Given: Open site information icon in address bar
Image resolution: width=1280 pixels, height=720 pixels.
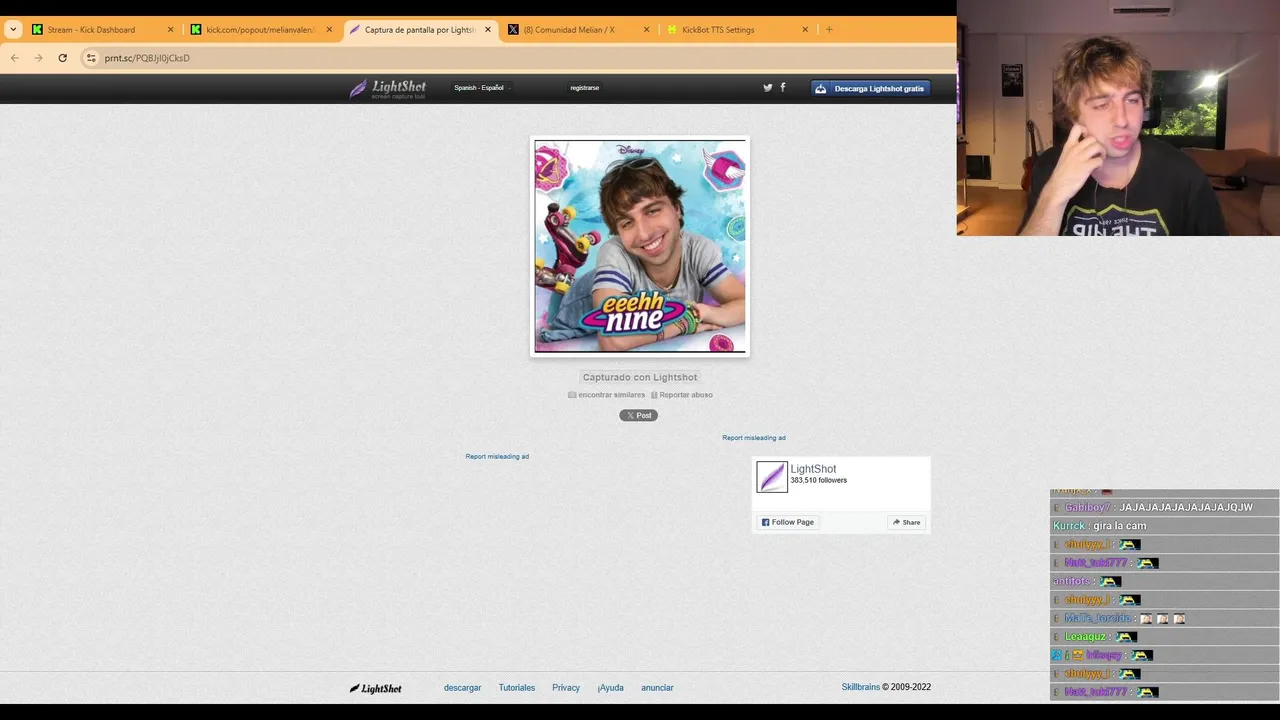Looking at the screenshot, I should coord(91,58).
